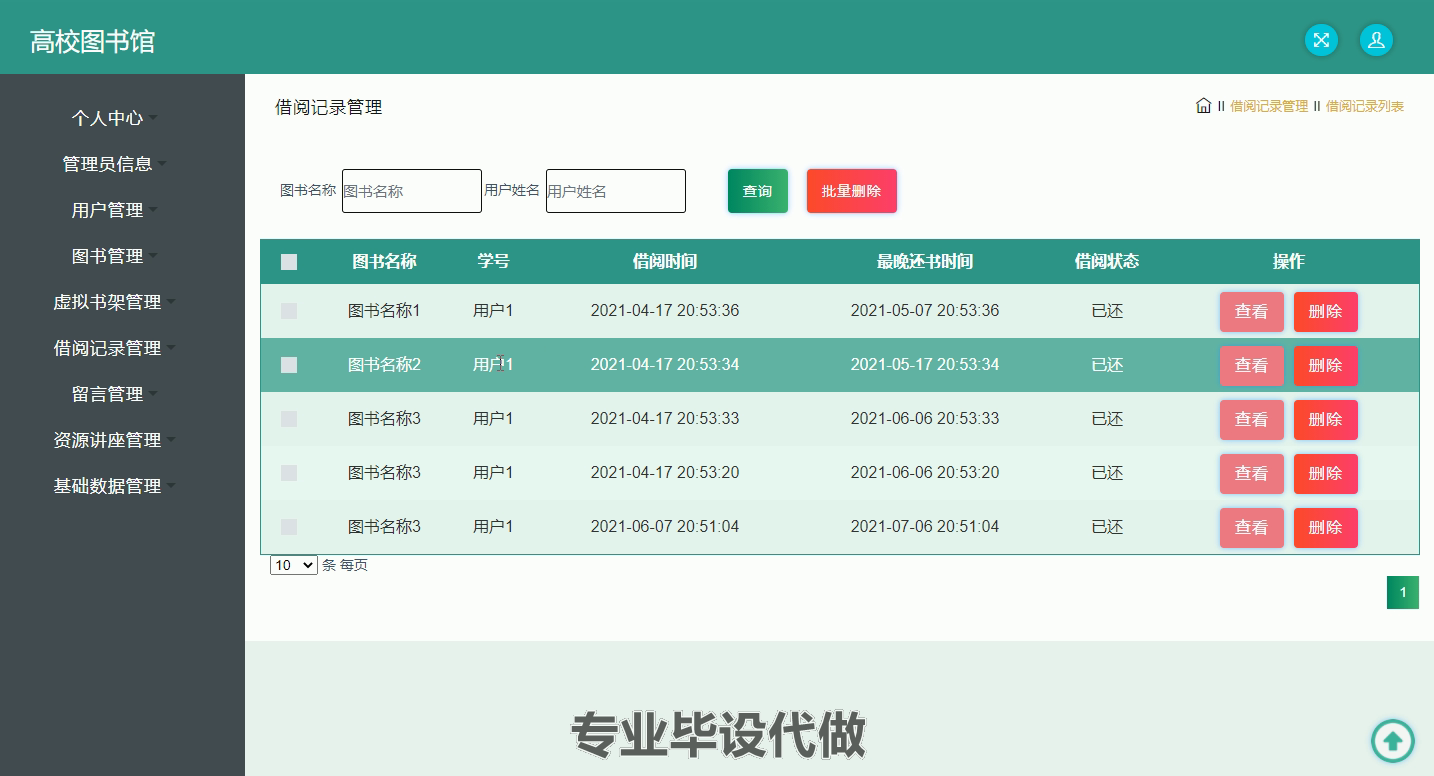Check the row with 借阅时间 2021-04-17 20:53:33
Viewport: 1434px width, 776px height.
point(289,419)
